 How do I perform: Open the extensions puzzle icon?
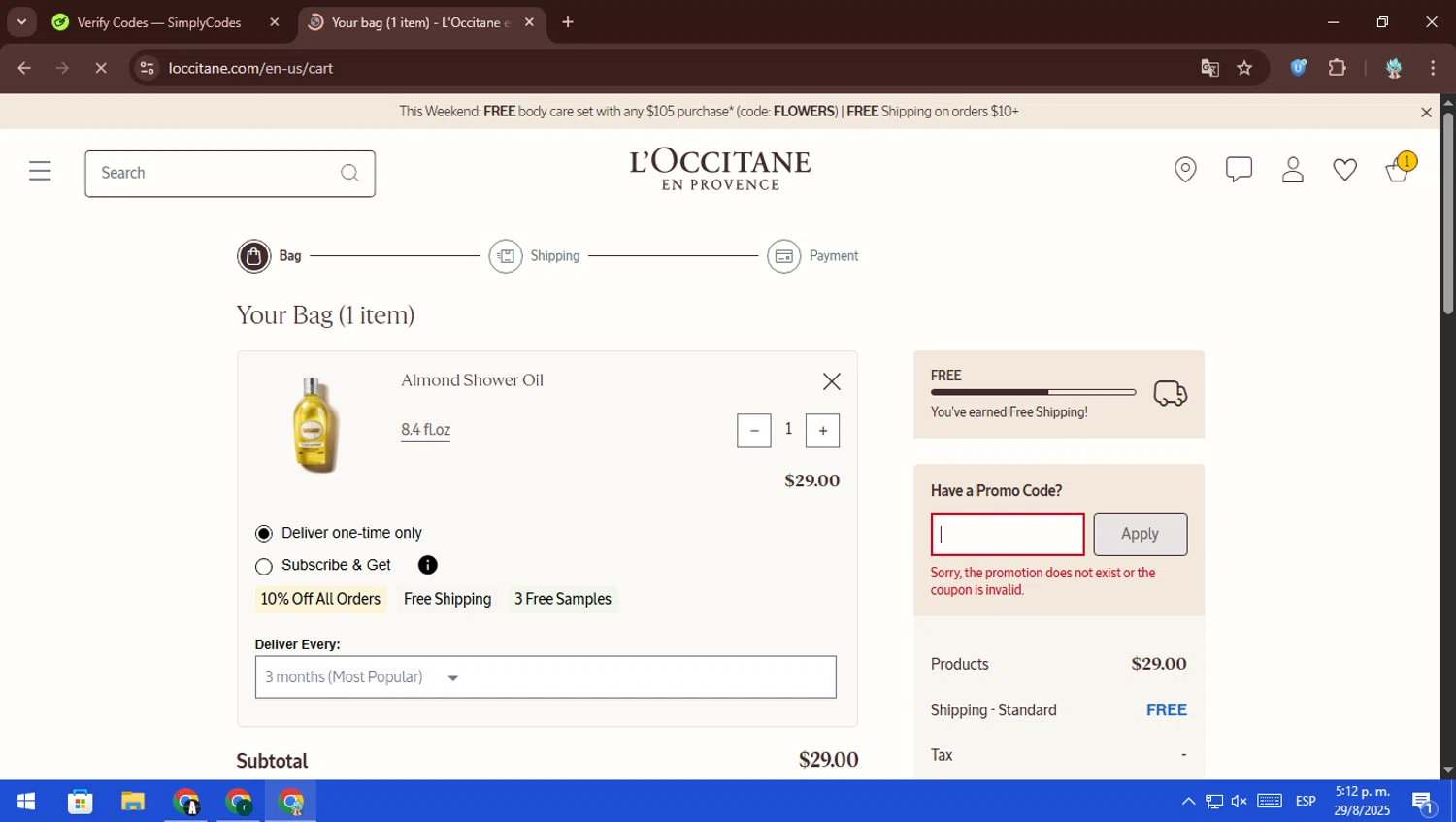[x=1337, y=68]
